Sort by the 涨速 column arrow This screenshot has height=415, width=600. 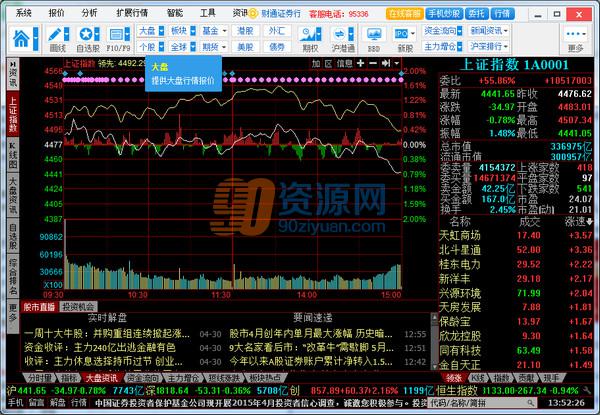pos(589,221)
